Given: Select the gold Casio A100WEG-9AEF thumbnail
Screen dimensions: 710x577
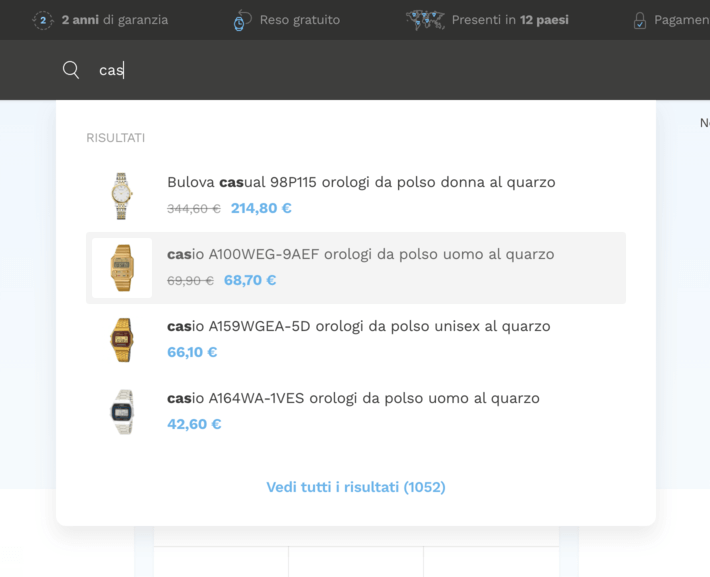Looking at the screenshot, I should 122,268.
